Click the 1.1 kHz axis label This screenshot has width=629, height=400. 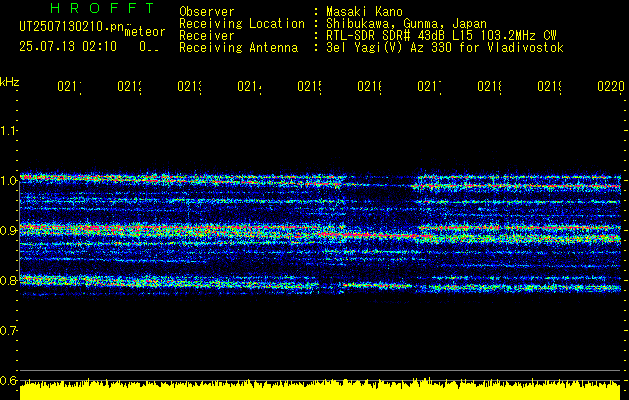coord(8,130)
